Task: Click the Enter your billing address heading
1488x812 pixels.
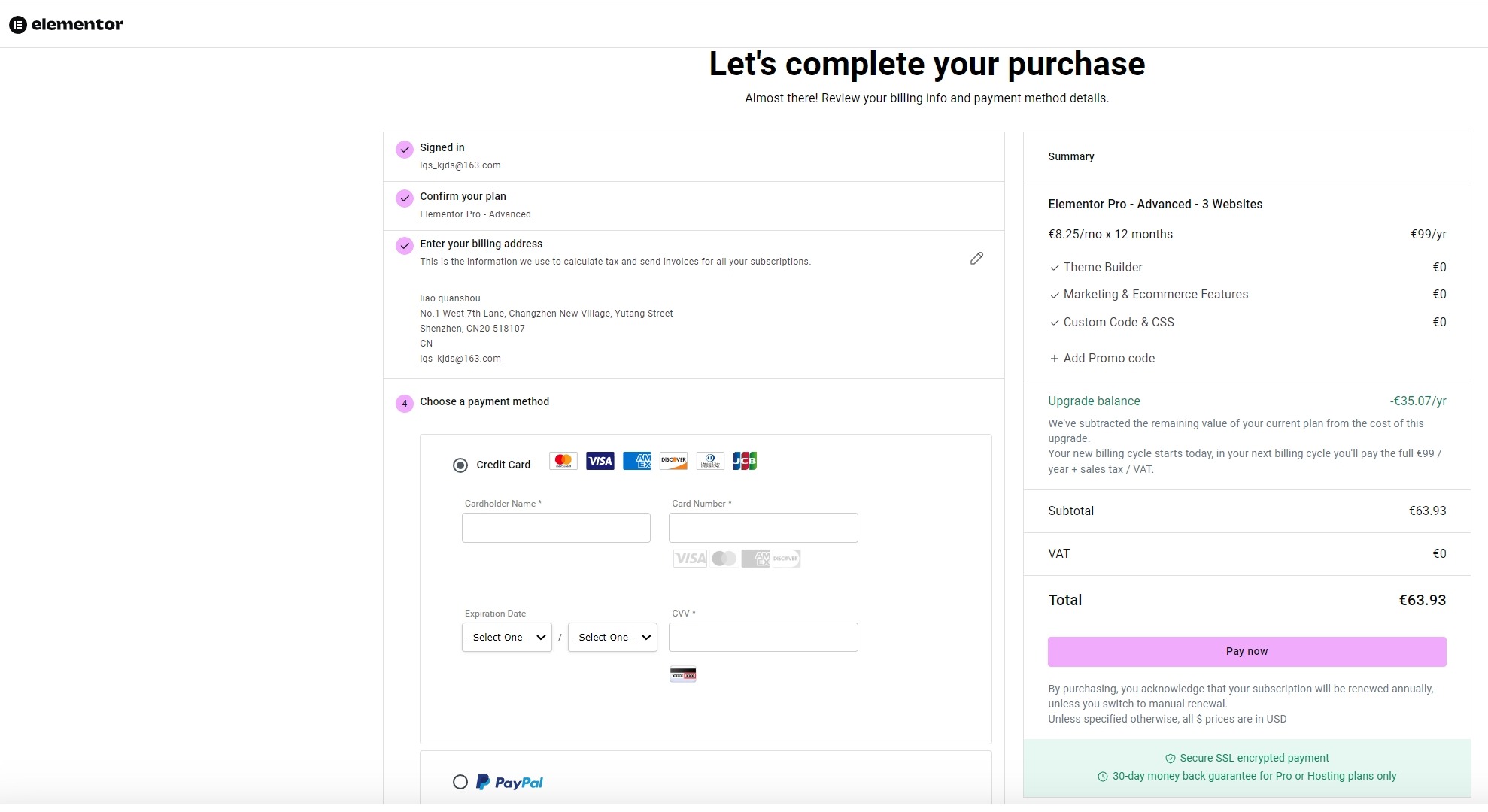Action: [x=481, y=244]
